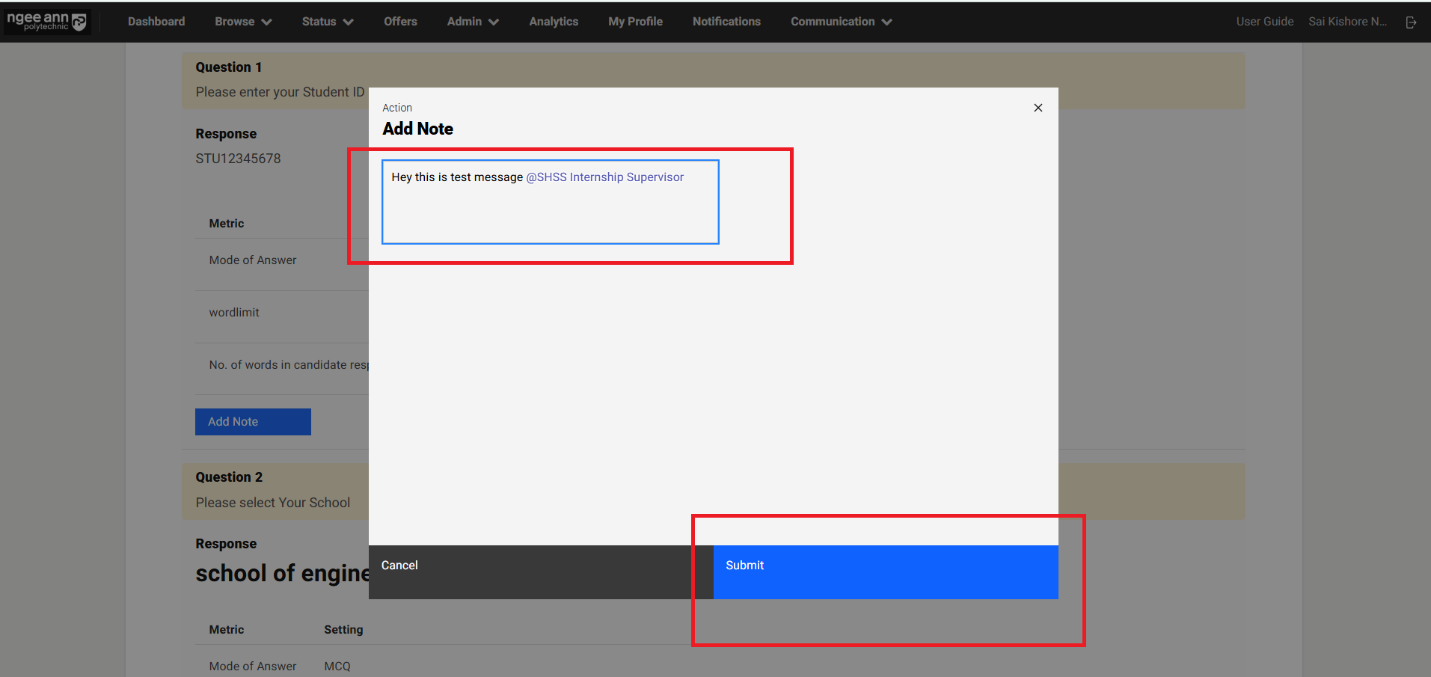Open My Profile from the navbar

pyautogui.click(x=635, y=22)
